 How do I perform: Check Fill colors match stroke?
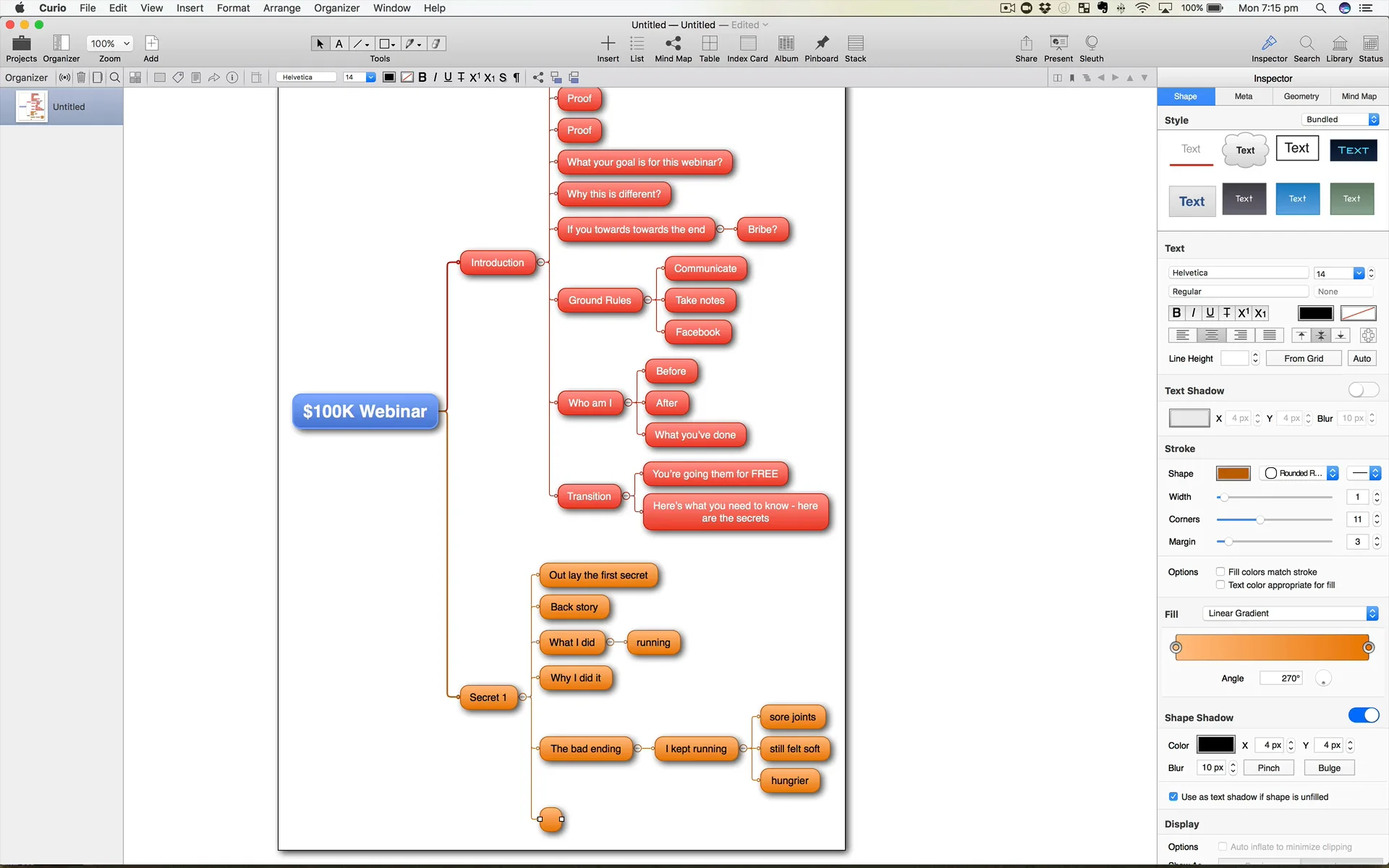[1220, 571]
